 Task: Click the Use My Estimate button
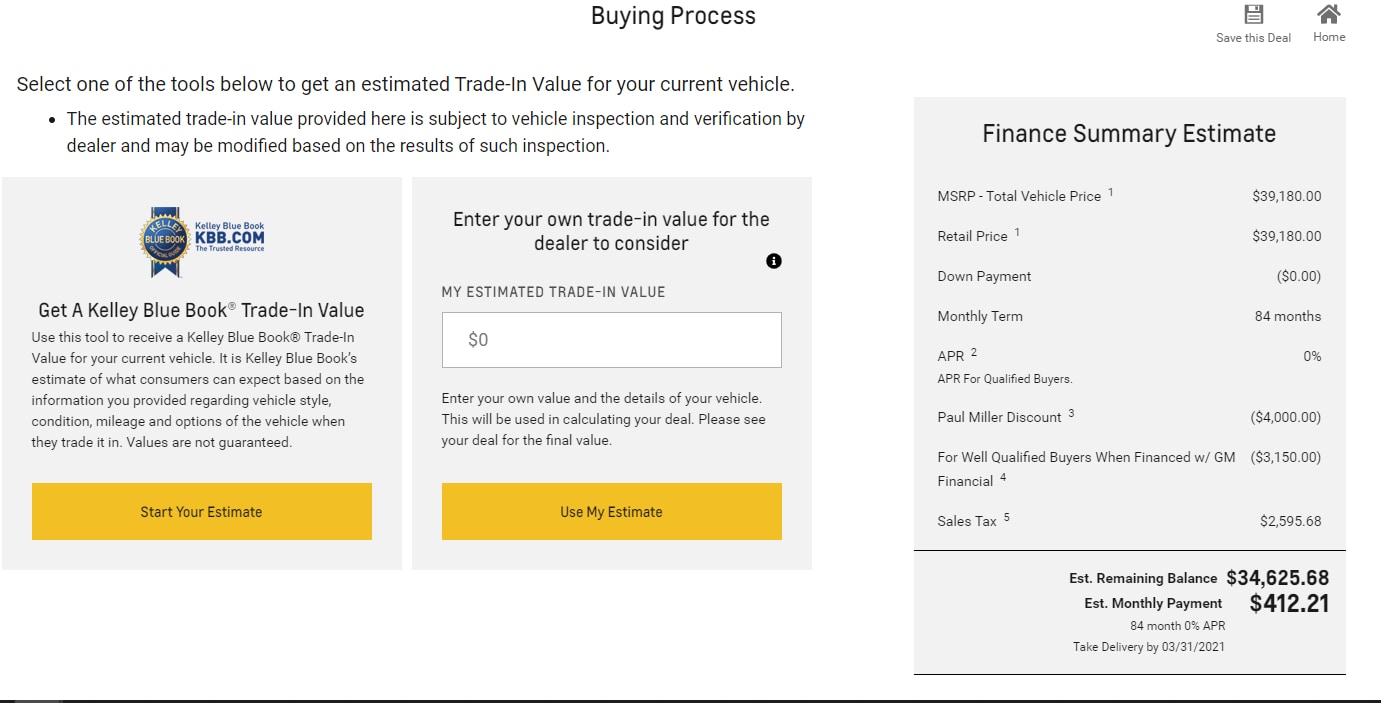point(612,512)
